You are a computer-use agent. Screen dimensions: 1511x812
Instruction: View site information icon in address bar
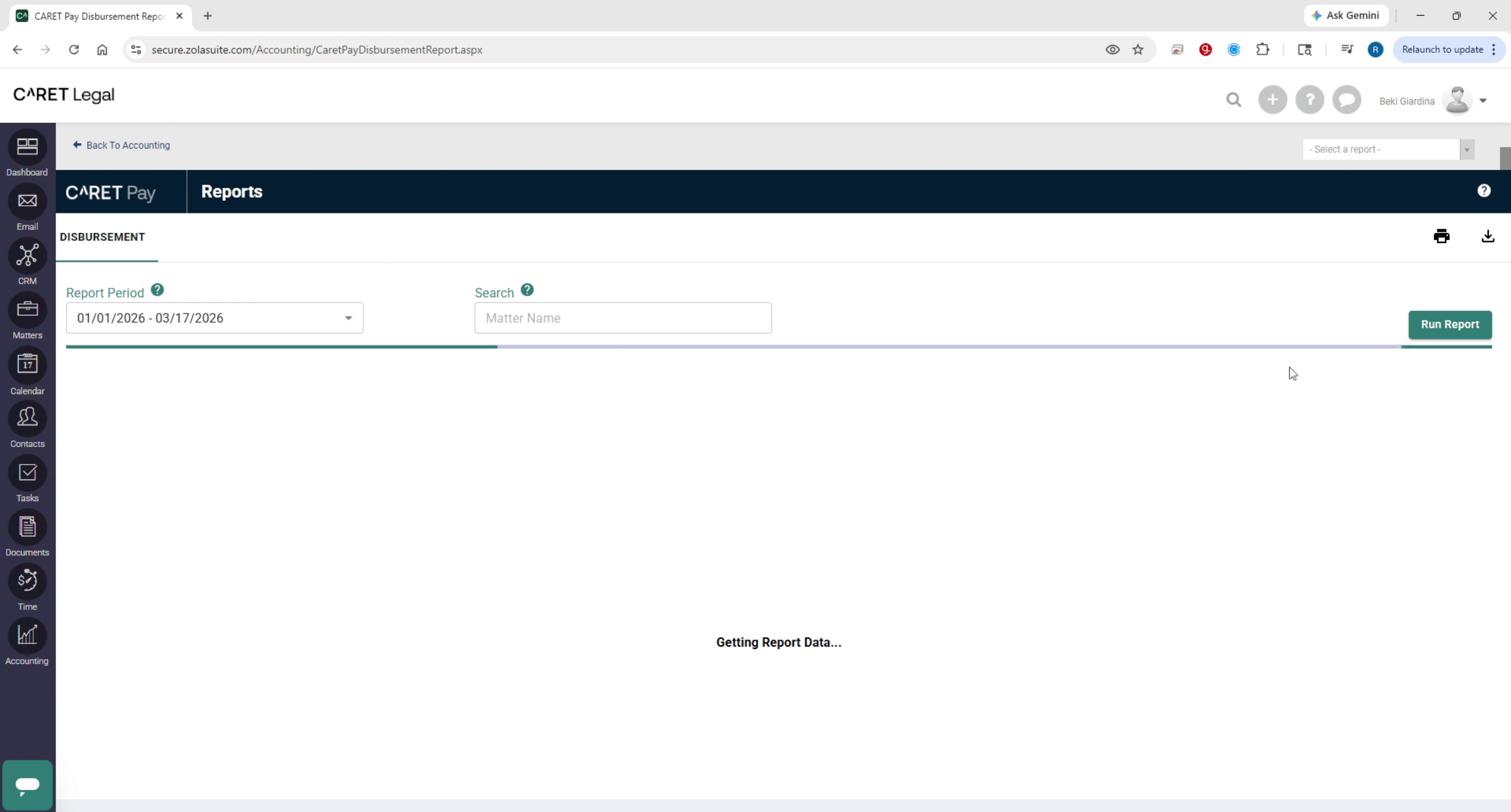point(135,50)
